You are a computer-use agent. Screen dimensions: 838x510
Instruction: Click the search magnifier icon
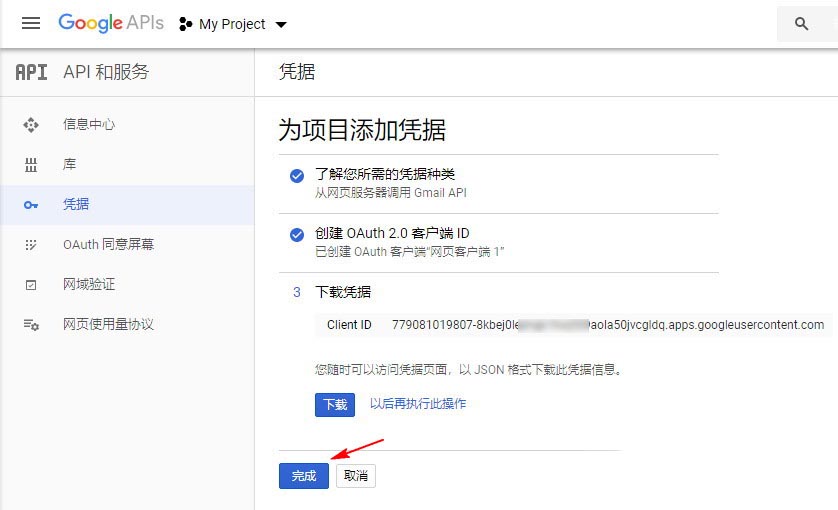801,24
